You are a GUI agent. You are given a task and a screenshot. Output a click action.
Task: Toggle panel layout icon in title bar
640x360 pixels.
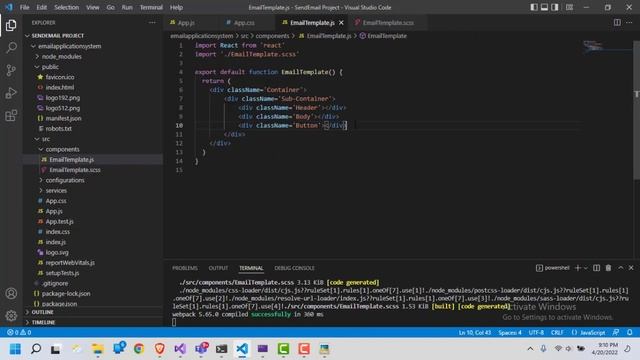coord(544,7)
